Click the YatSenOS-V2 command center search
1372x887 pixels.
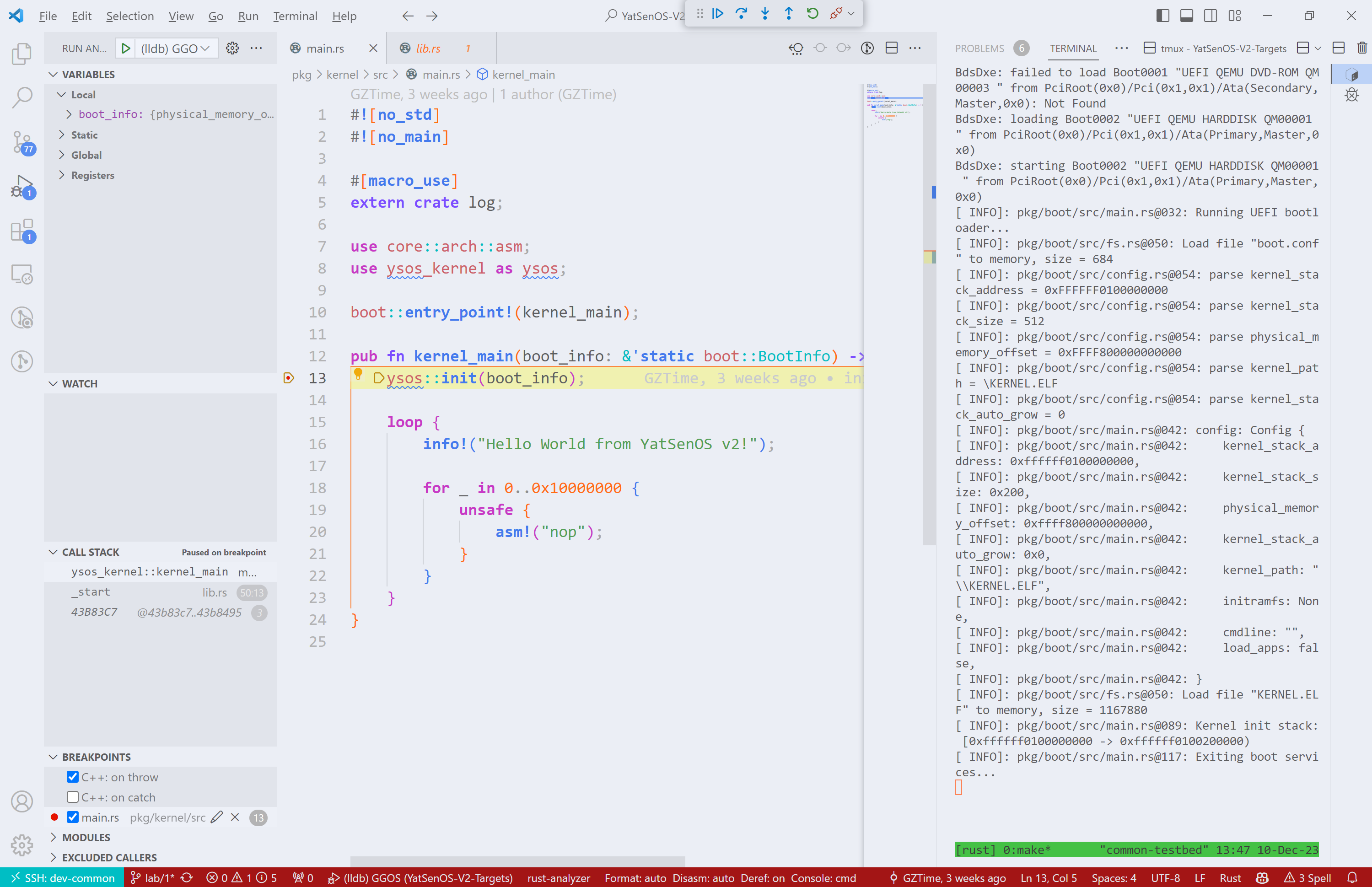pyautogui.click(x=645, y=16)
